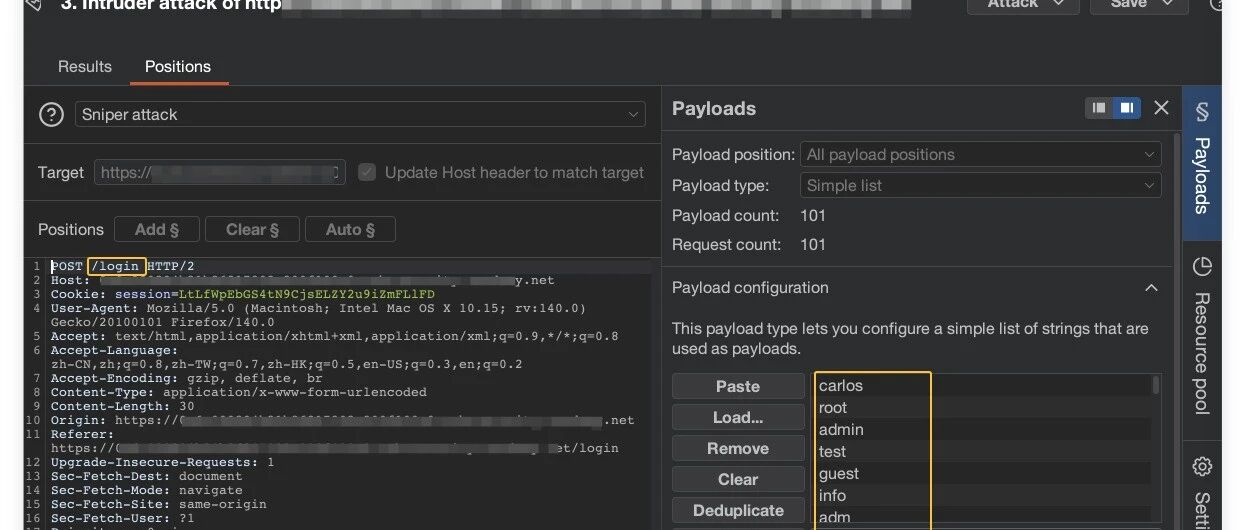Open the Results tab
This screenshot has height=530, width=1245.
pyautogui.click(x=85, y=66)
